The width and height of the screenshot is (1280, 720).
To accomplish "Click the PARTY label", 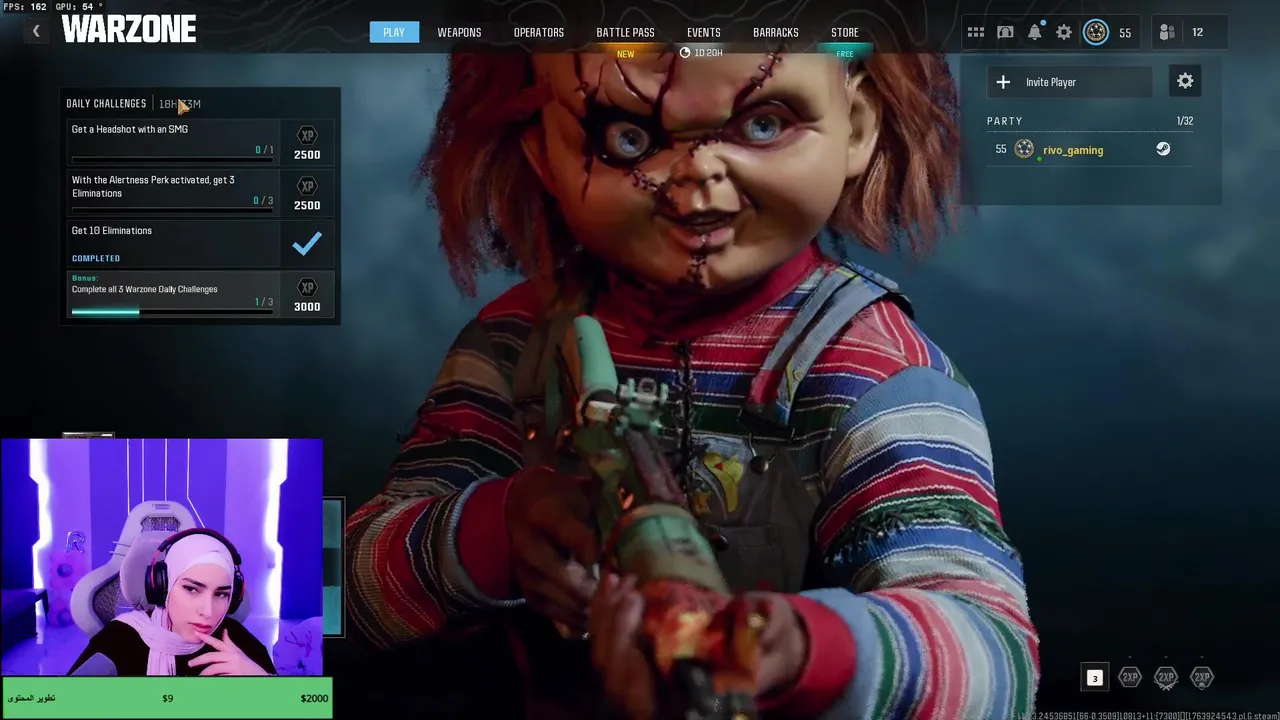I will (x=1005, y=121).
